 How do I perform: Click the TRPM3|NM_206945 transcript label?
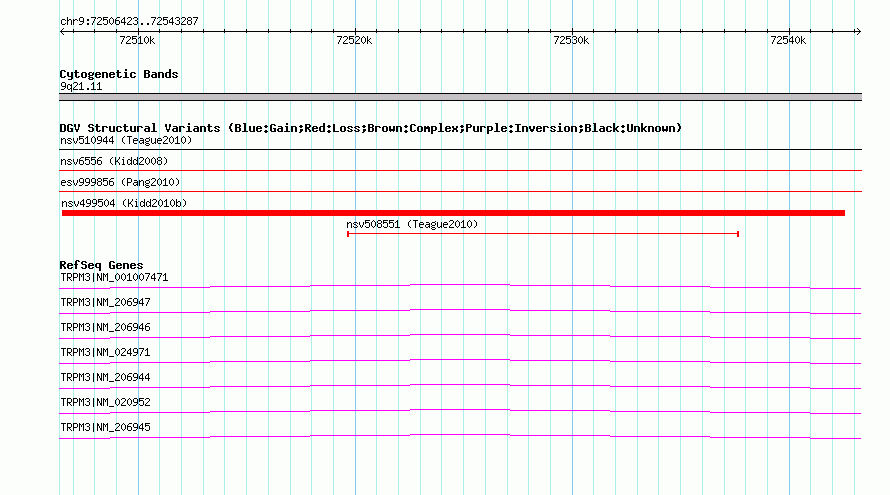point(106,427)
